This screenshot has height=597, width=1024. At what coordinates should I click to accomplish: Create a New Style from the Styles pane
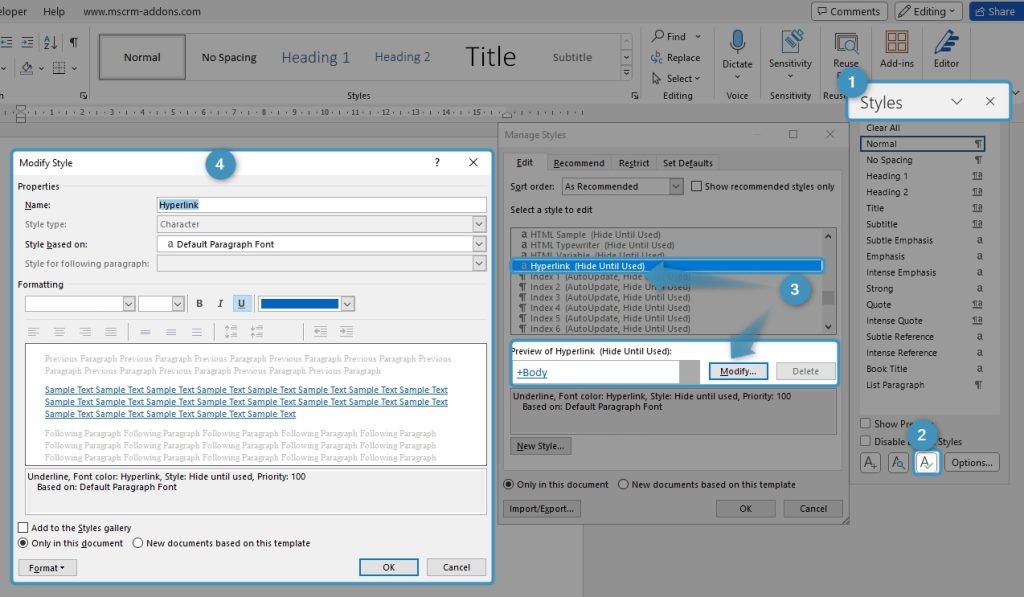coord(872,462)
